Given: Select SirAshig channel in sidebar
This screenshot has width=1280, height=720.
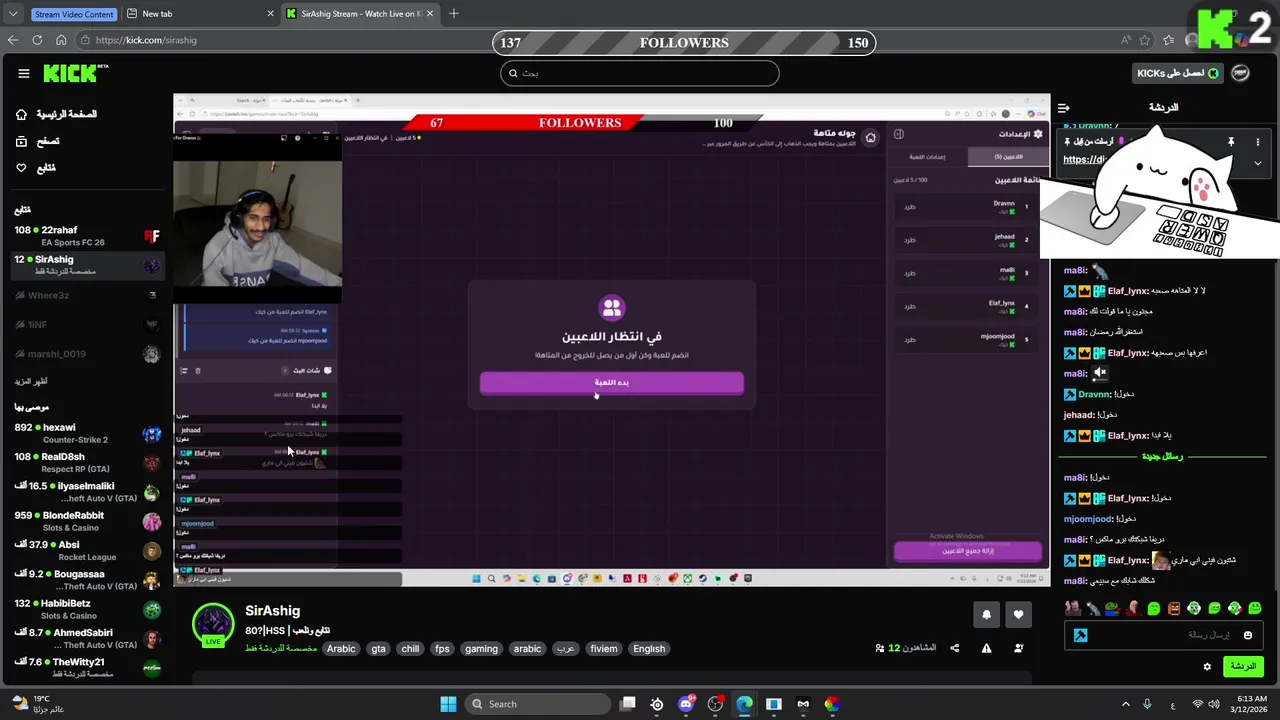Looking at the screenshot, I should tap(87, 265).
